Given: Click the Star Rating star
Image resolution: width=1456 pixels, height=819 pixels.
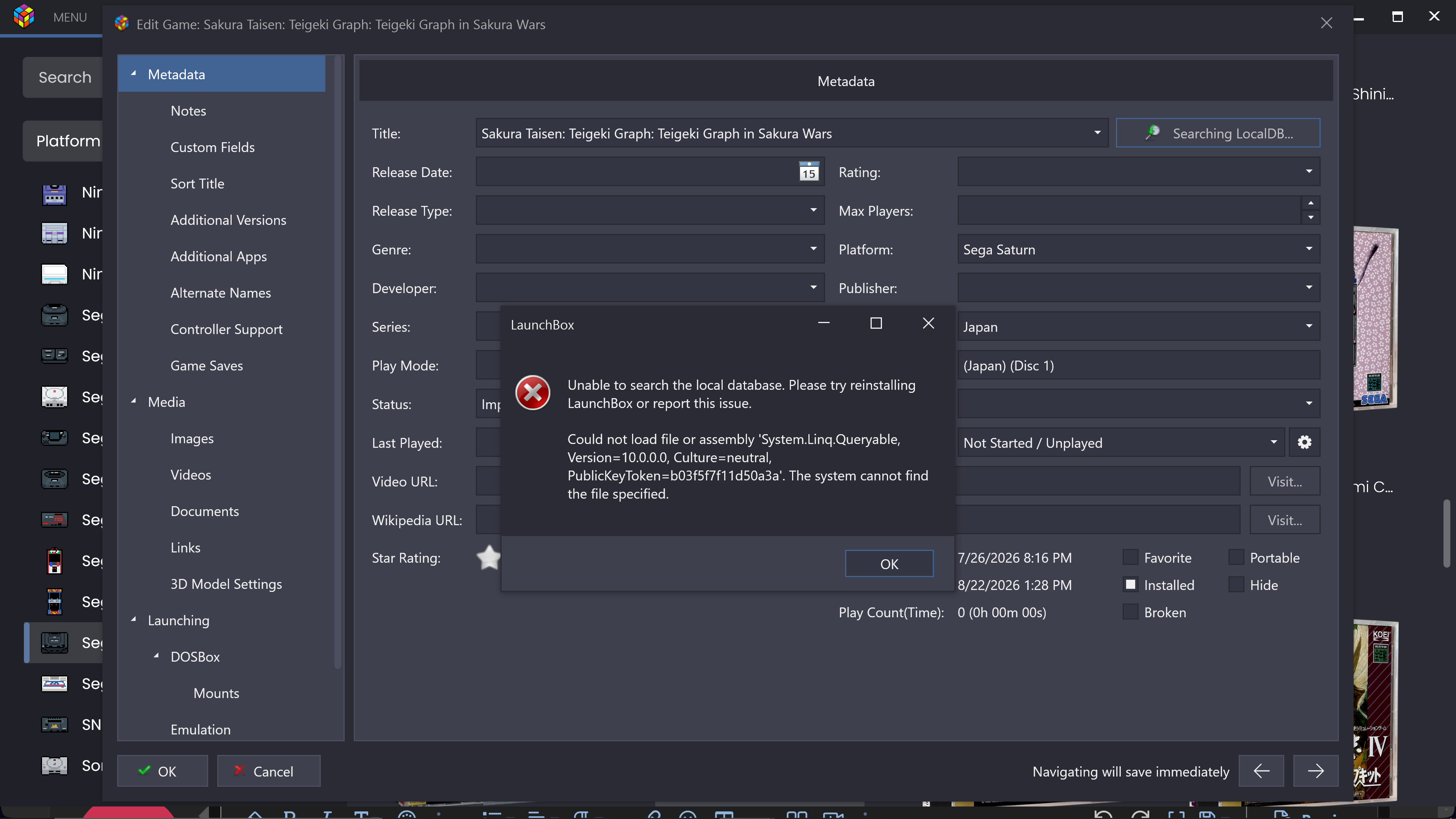Looking at the screenshot, I should (488, 558).
